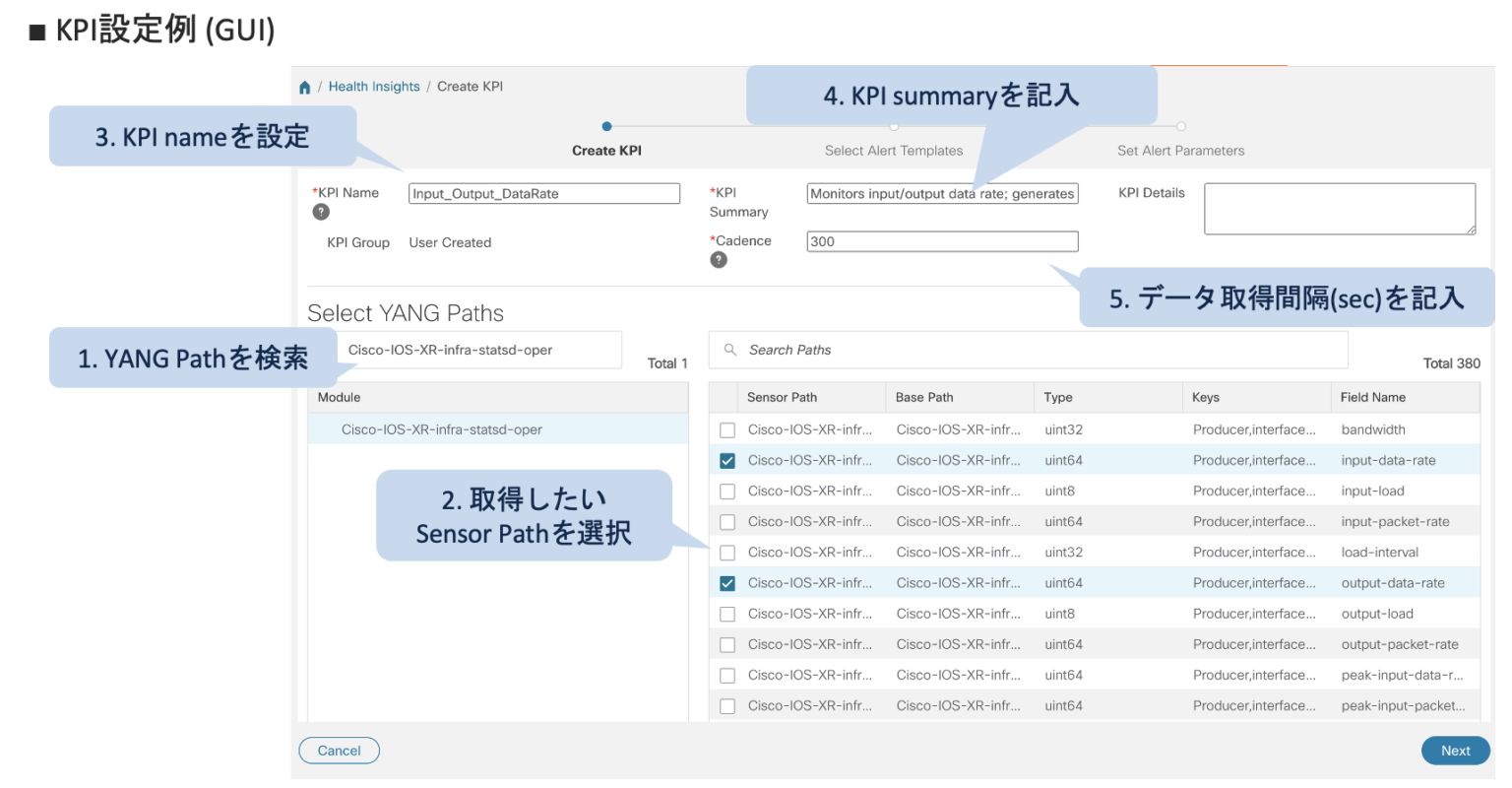This screenshot has width=1512, height=788.
Task: Enable the output-load sensor path checkbox
Action: point(726,613)
